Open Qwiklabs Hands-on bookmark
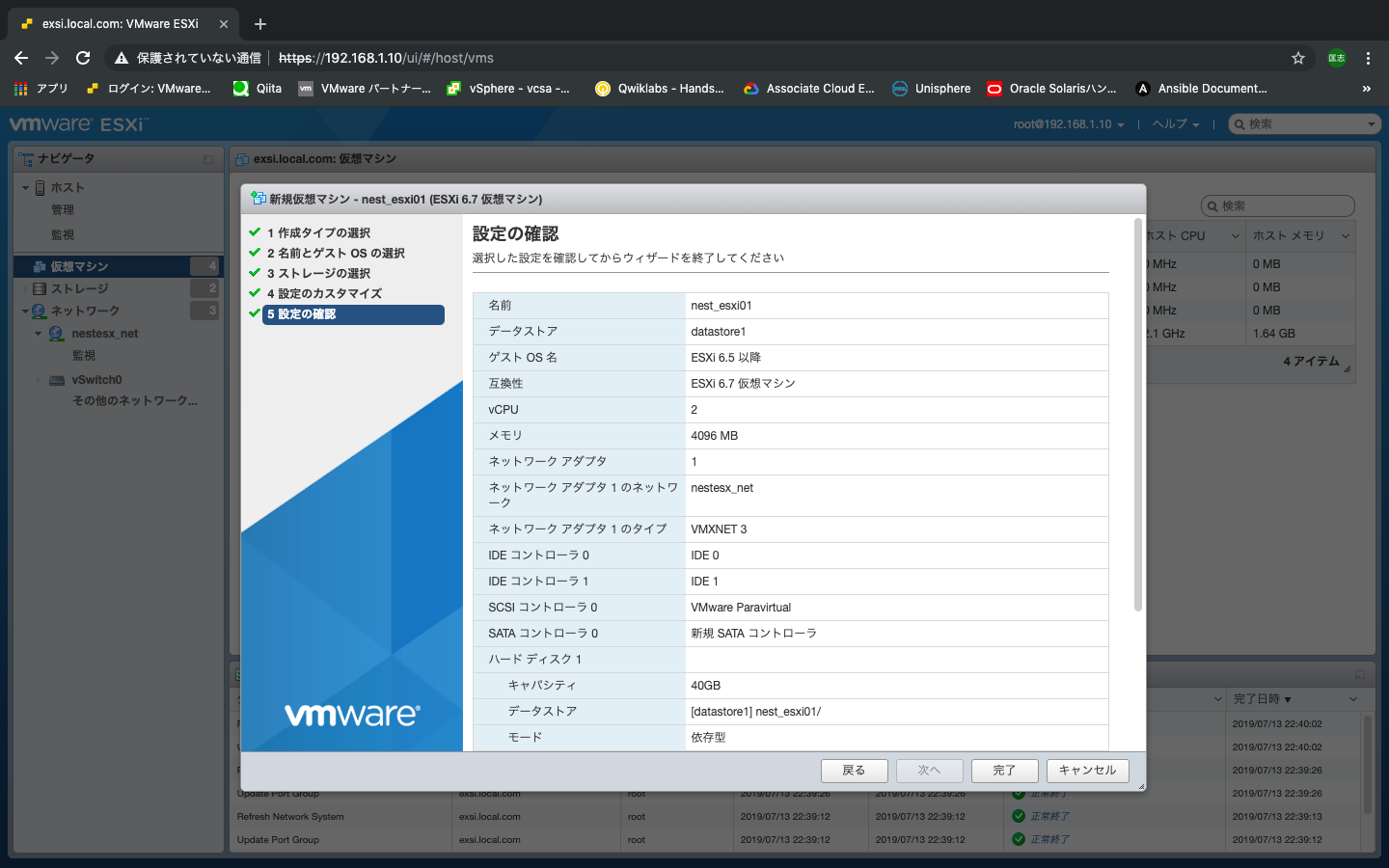 tap(660, 89)
